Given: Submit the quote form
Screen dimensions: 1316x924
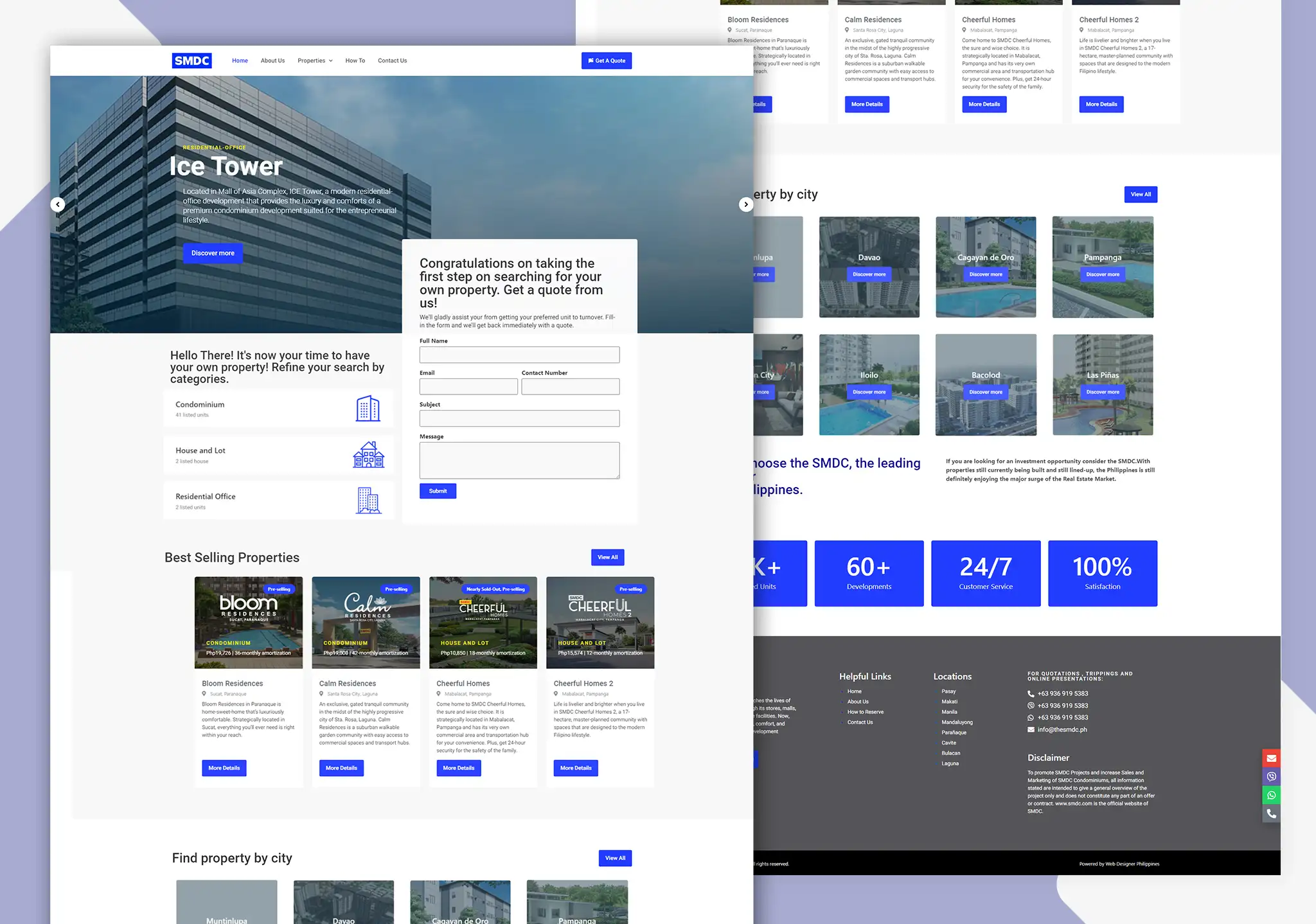Looking at the screenshot, I should point(438,491).
